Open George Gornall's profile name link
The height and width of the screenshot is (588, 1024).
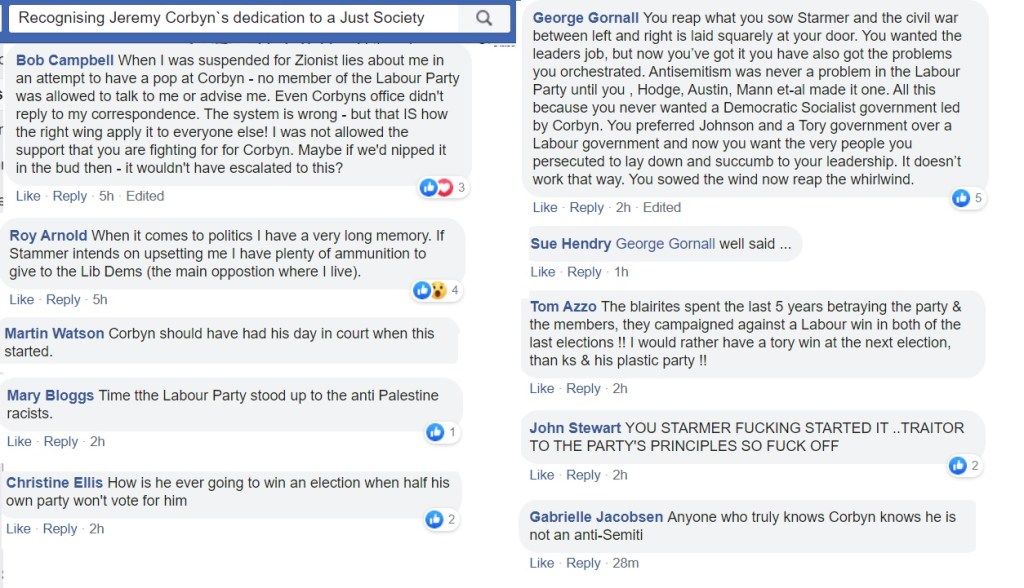tap(586, 18)
